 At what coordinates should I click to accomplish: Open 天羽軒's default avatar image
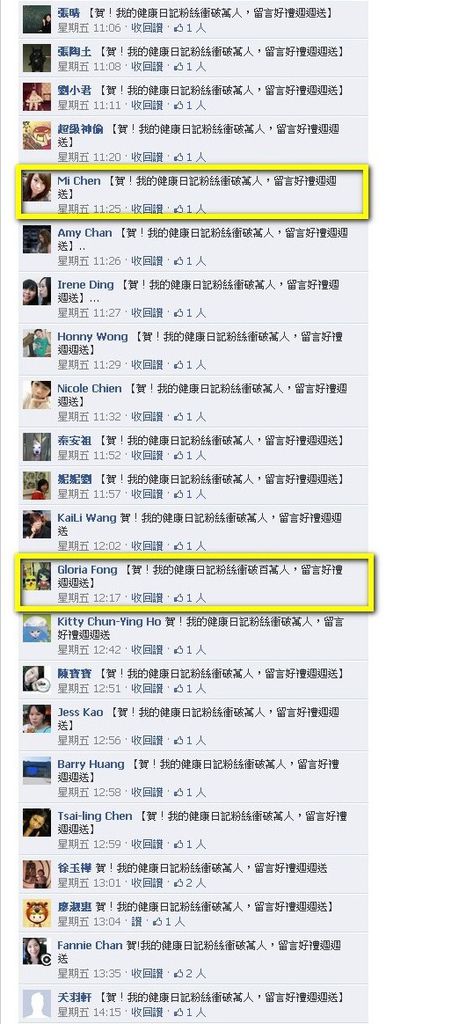[37, 1004]
